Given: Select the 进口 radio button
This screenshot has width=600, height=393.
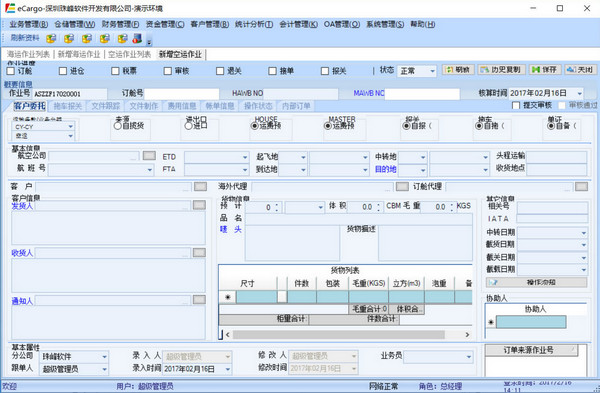Looking at the screenshot, I should tap(188, 126).
